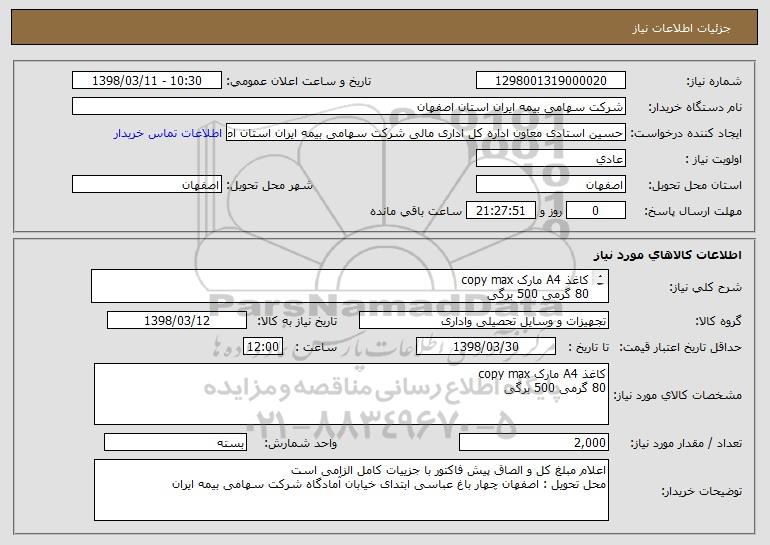770x545 pixels.
Task: Click the scroll arrows of شرح کلی نیاز box
Action: coord(600,280)
